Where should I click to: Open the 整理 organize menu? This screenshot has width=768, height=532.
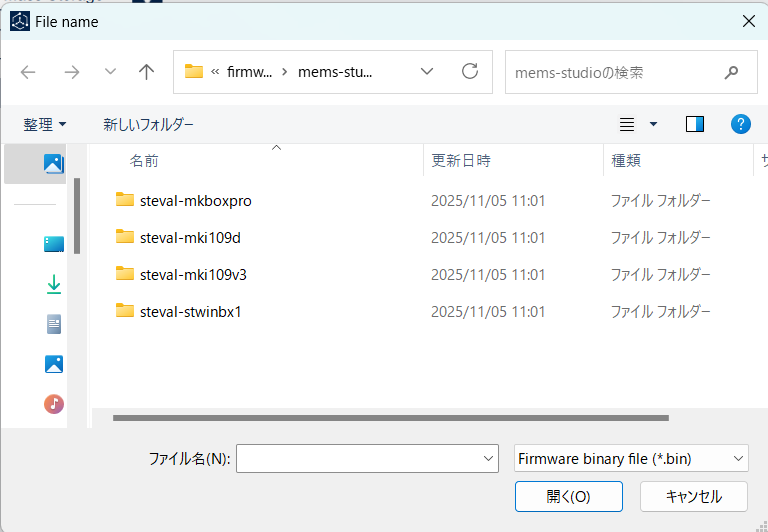[x=45, y=124]
